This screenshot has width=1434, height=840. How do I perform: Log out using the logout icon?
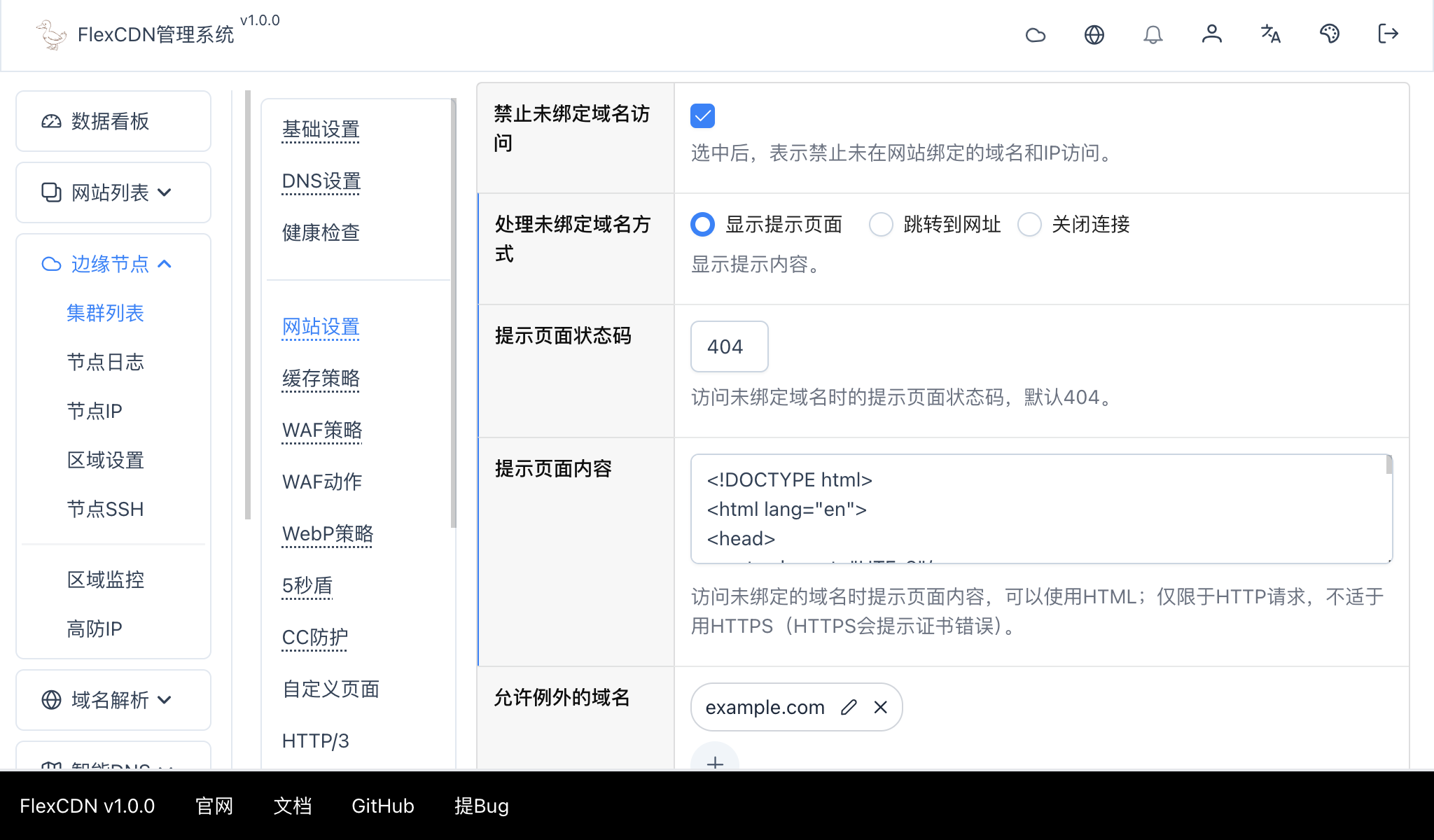tap(1387, 34)
